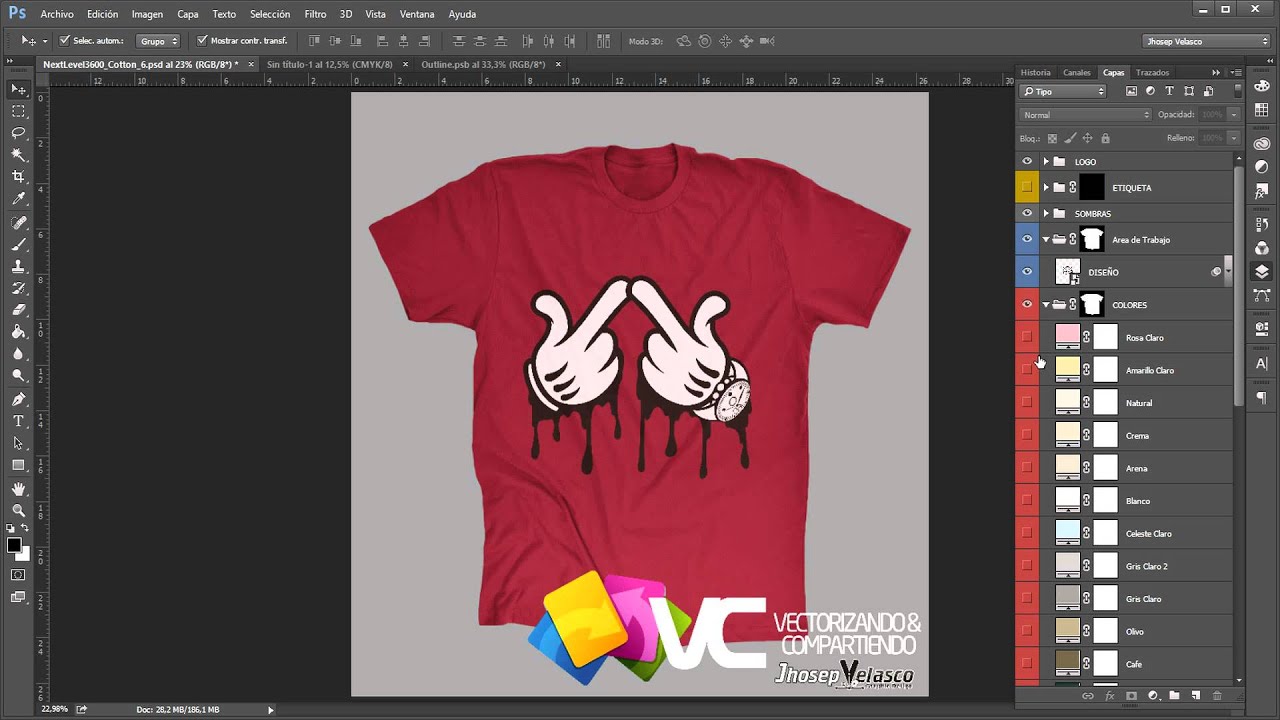1280x720 pixels.
Task: Switch to the Canales tab
Action: [x=1077, y=72]
